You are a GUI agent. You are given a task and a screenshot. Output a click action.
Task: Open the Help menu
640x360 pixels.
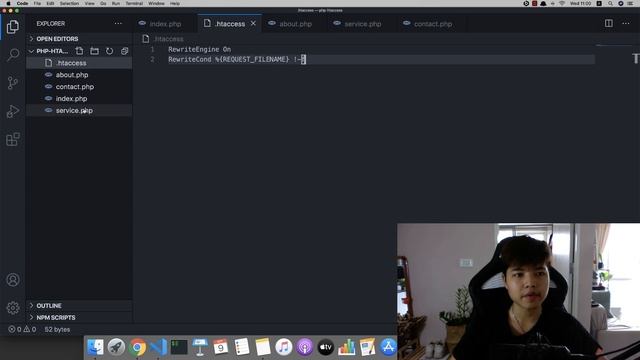[x=175, y=3]
